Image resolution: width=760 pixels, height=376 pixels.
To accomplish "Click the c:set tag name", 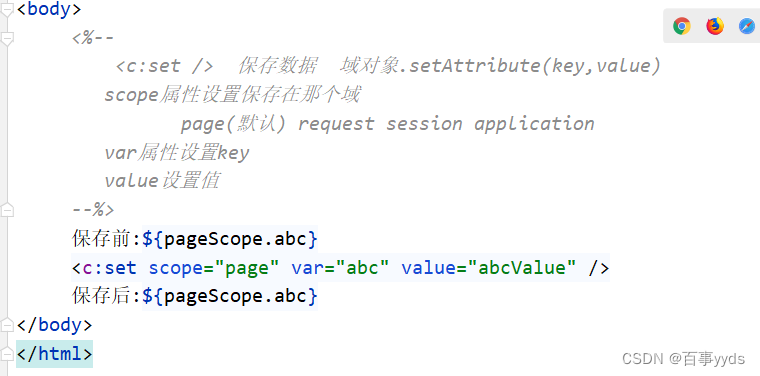I will 110,267.
